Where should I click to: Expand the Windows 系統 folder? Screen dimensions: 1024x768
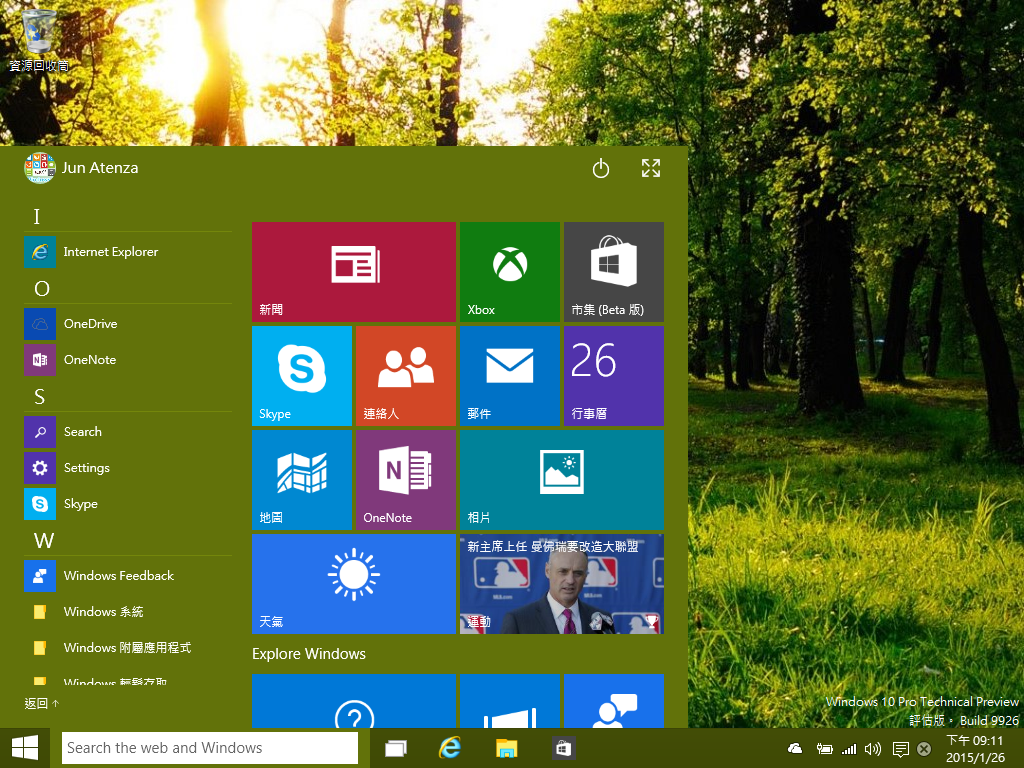tap(128, 612)
